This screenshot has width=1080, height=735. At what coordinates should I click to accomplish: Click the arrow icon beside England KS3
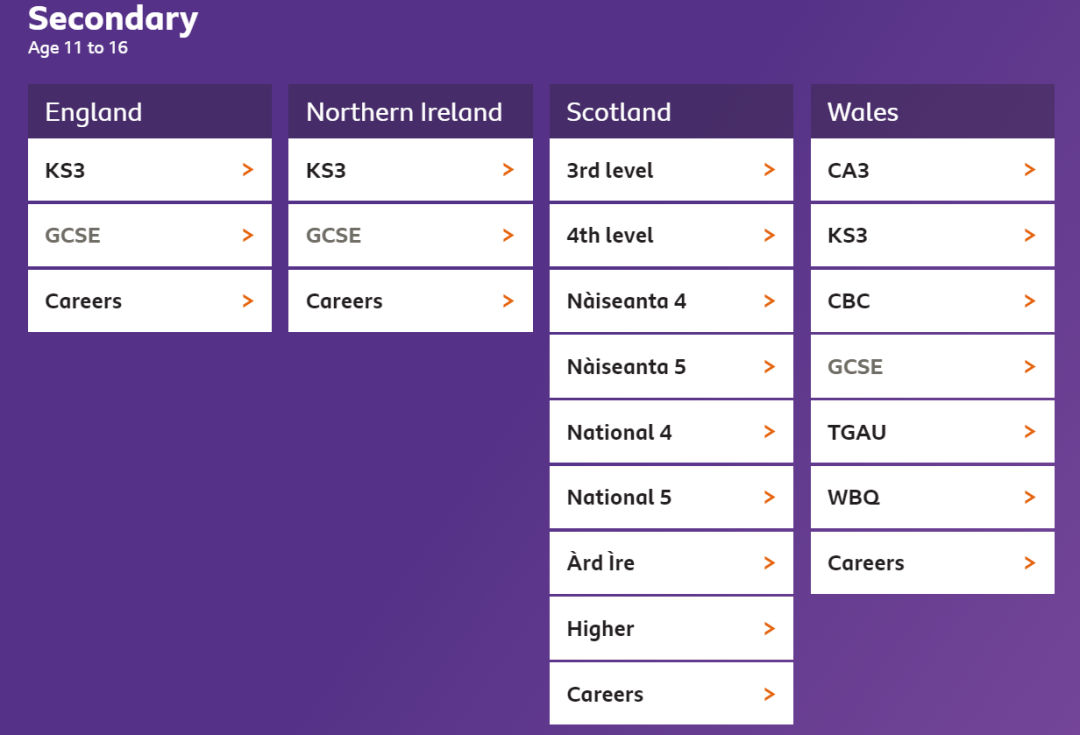coord(248,170)
